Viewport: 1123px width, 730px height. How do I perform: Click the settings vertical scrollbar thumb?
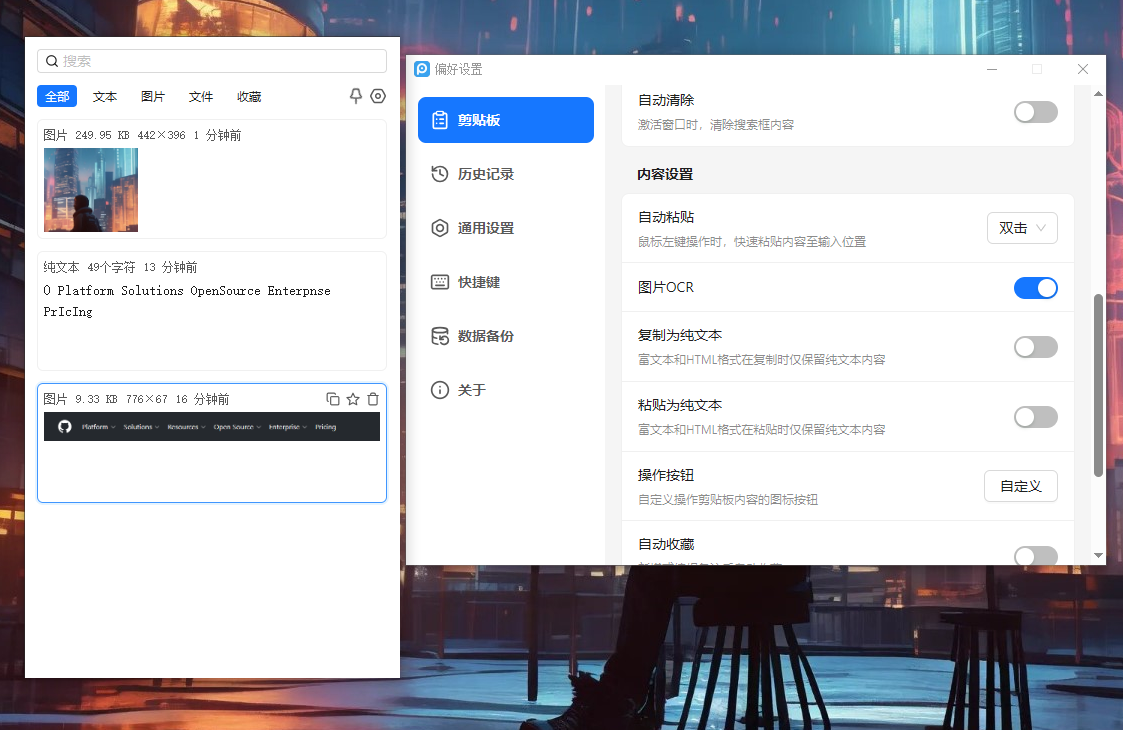tap(1098, 385)
